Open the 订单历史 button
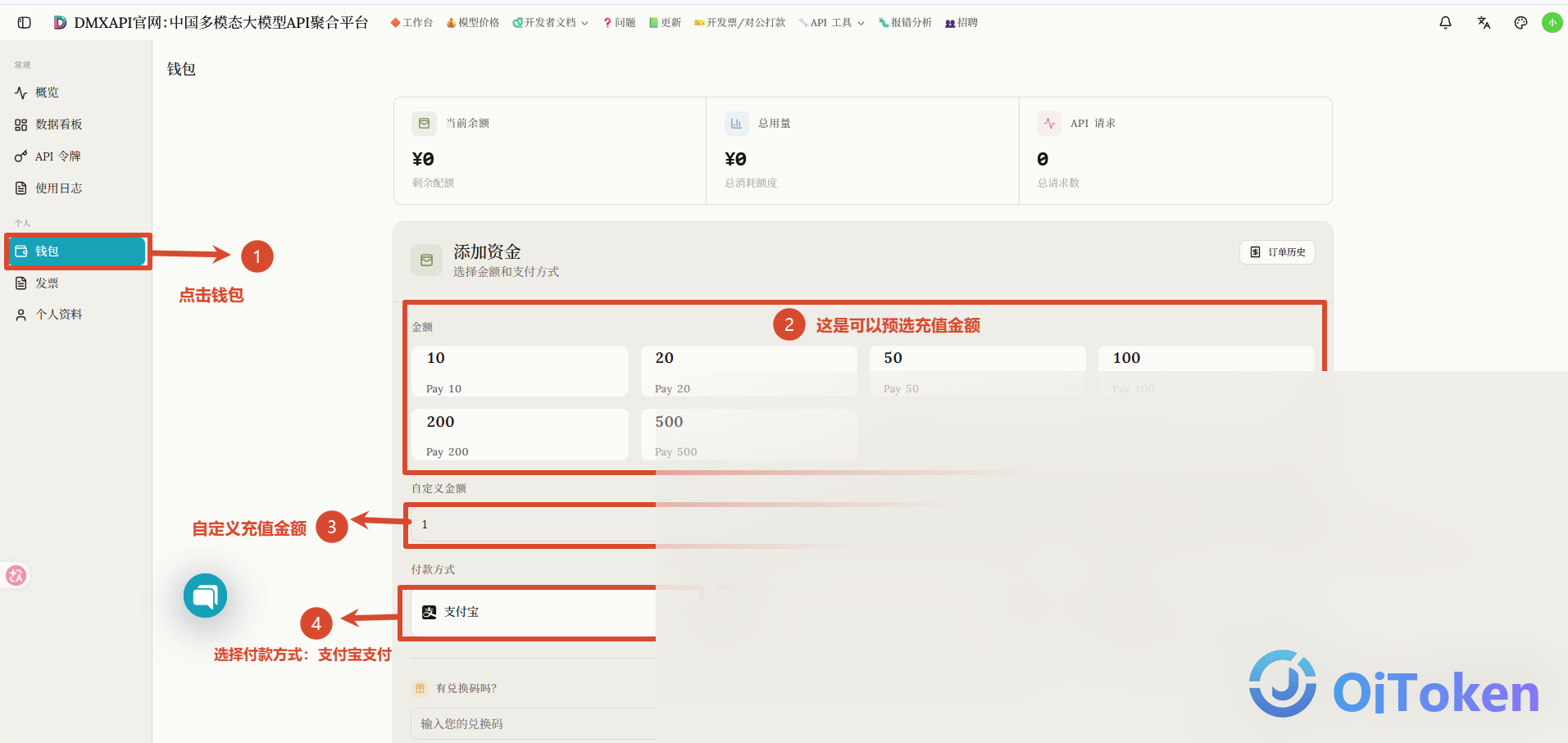 [1277, 252]
